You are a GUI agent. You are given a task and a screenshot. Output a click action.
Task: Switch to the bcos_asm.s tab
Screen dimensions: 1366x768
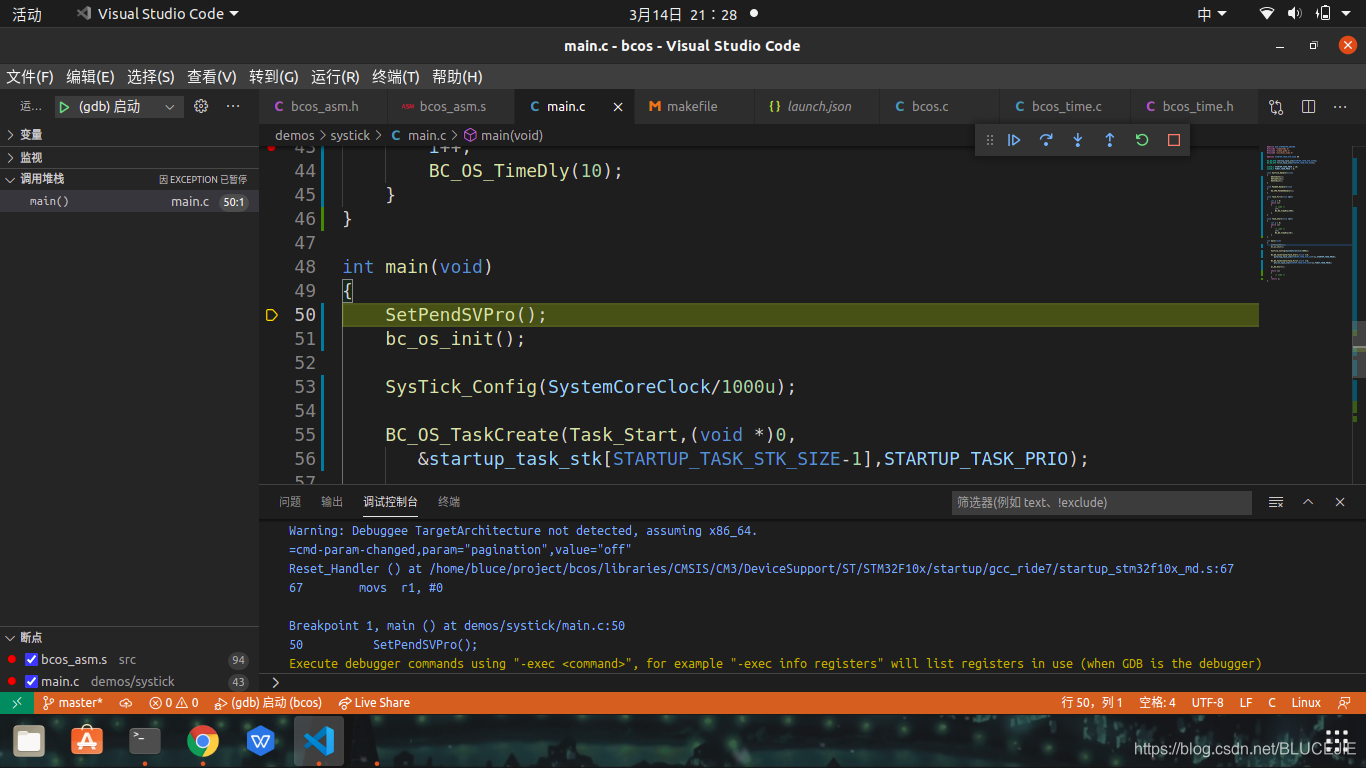(452, 106)
